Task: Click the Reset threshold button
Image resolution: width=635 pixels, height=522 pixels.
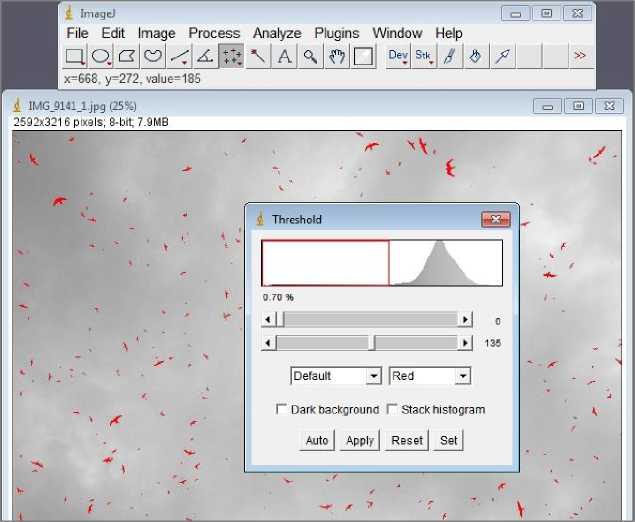Action: [407, 440]
